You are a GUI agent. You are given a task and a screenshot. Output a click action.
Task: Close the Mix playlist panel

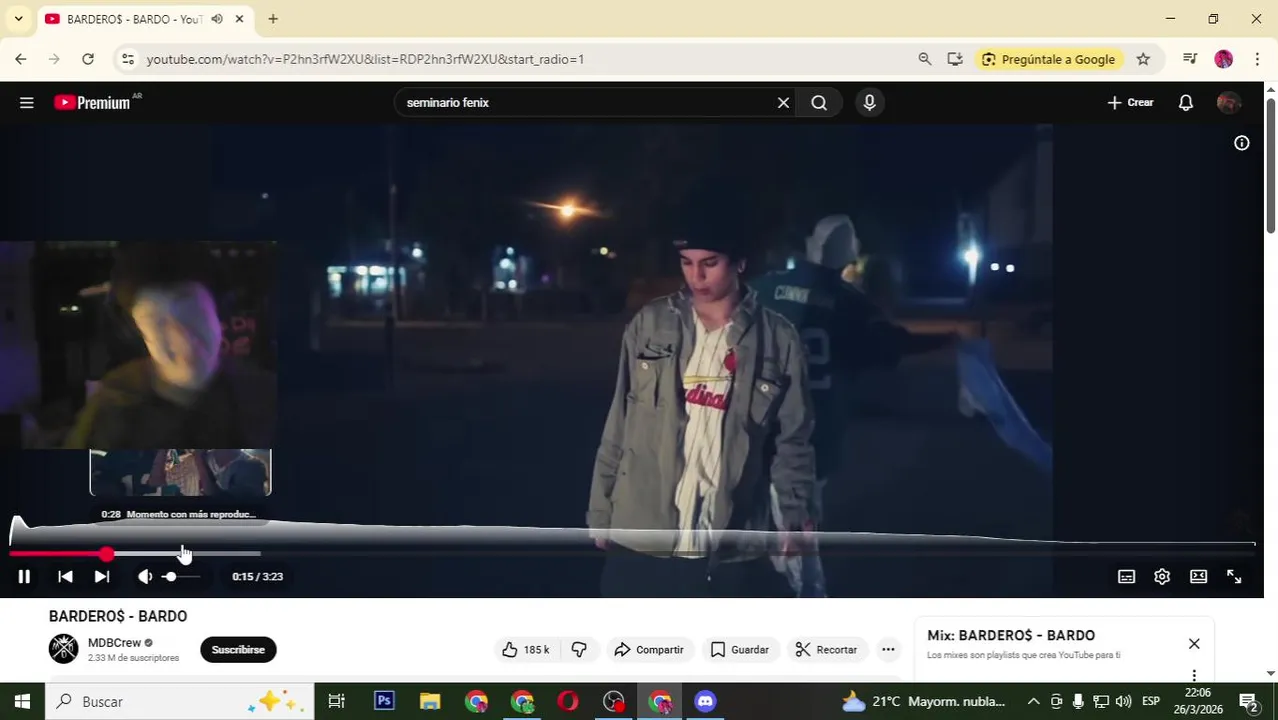1194,643
